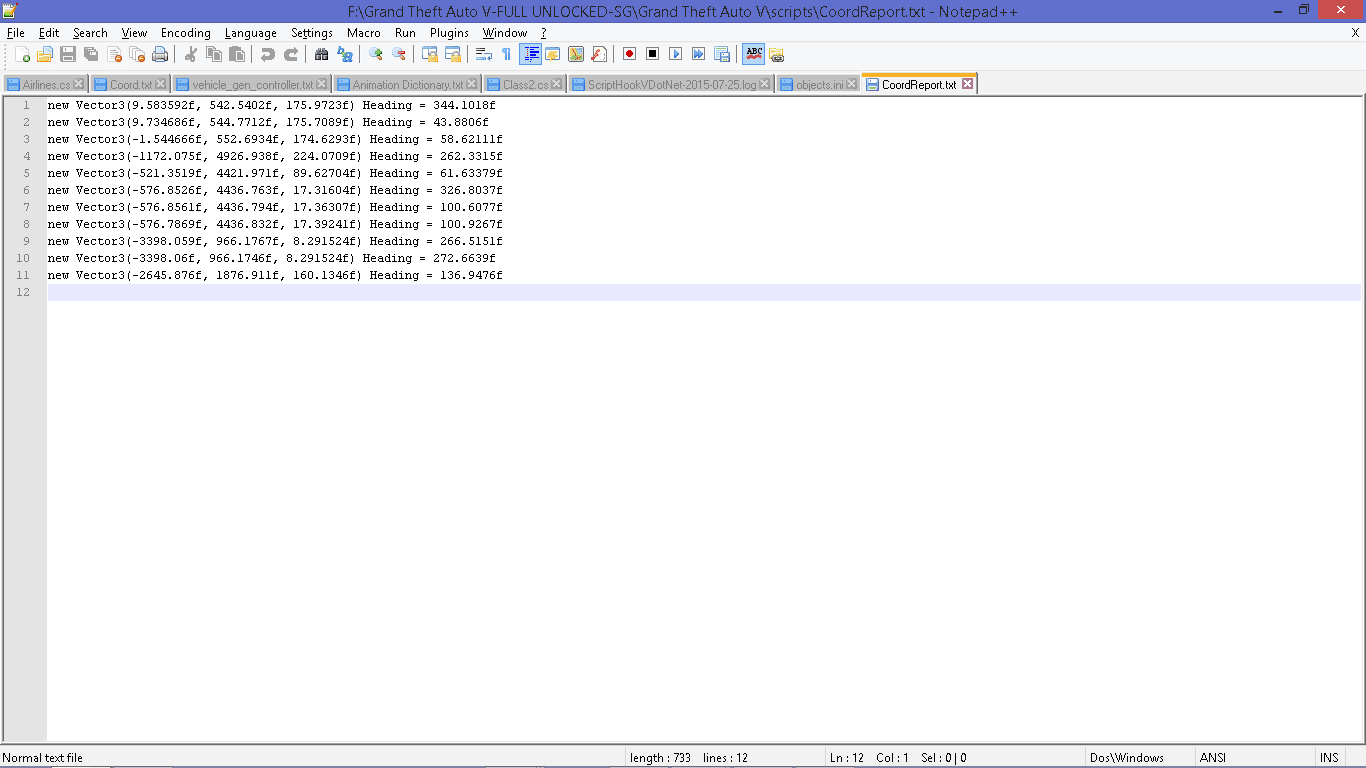Run macro multiple times icon
The height and width of the screenshot is (768, 1366).
click(x=698, y=54)
